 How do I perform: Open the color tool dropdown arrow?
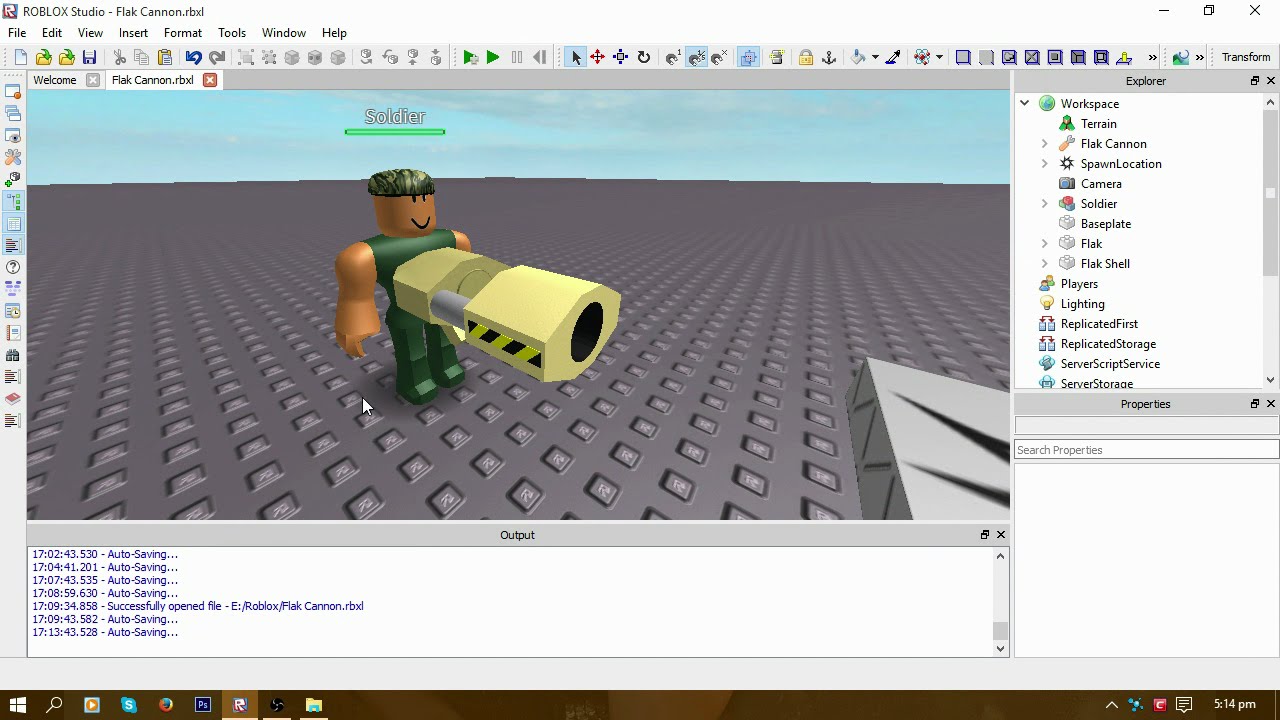875,58
